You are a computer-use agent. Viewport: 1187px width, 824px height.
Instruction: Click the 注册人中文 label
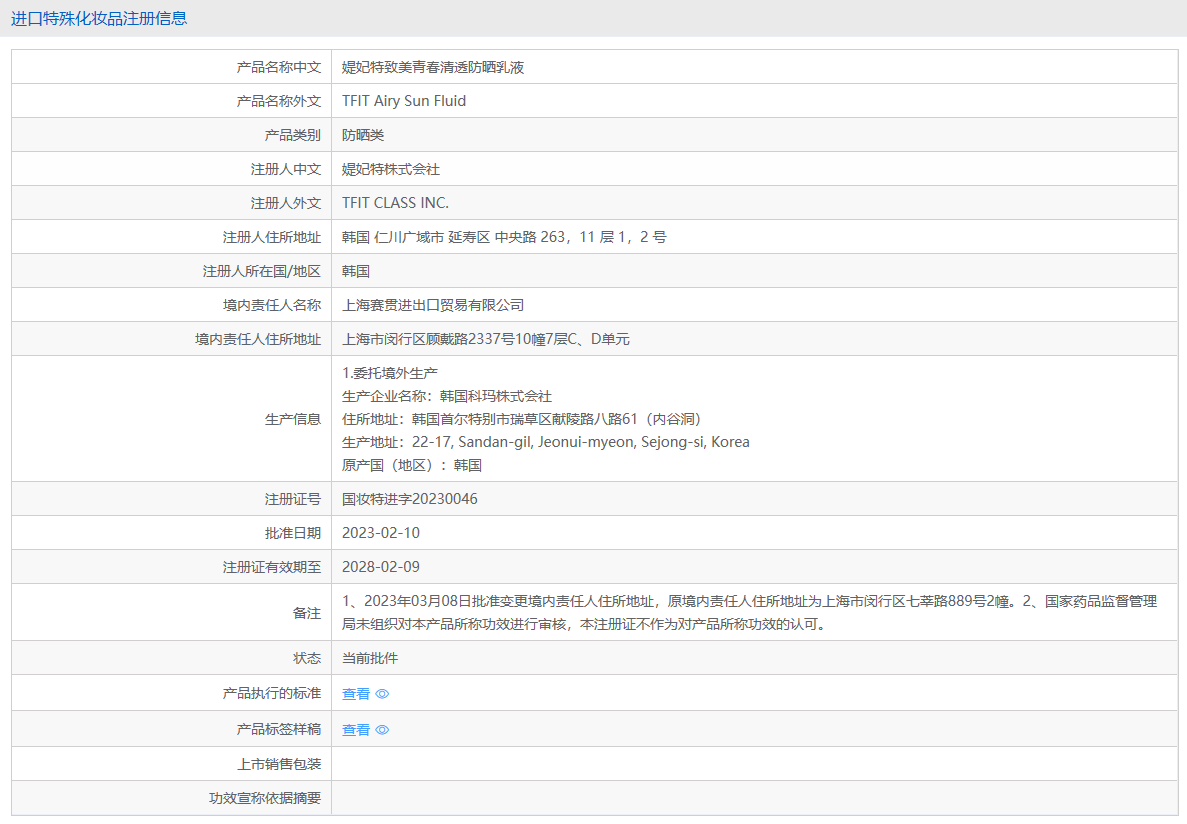286,169
